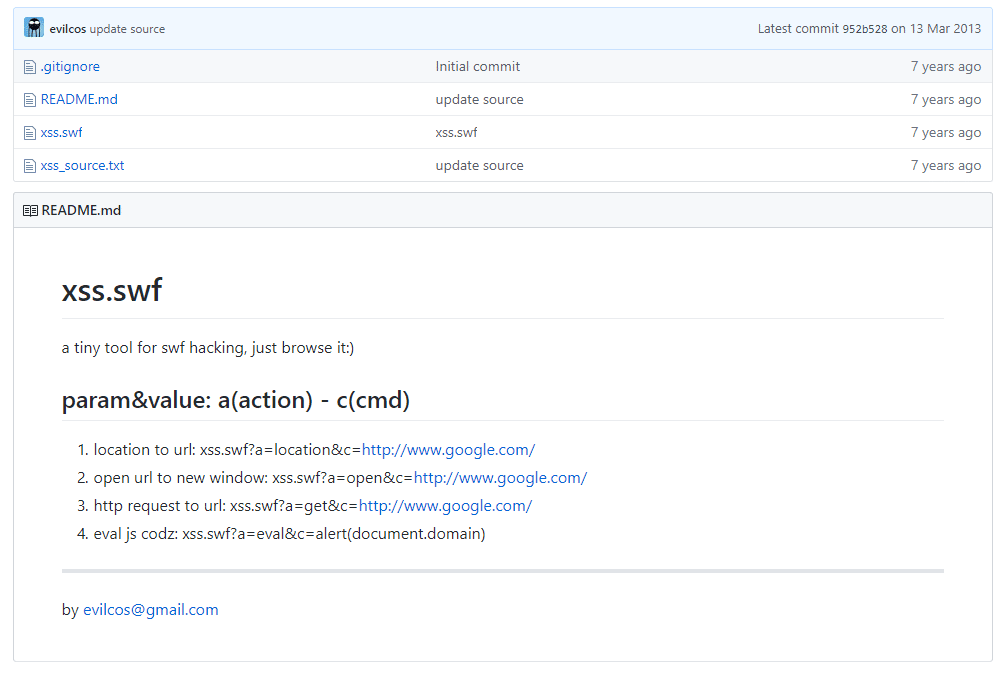
Task: Open the 'update source' latest commit message
Action: click(x=127, y=29)
